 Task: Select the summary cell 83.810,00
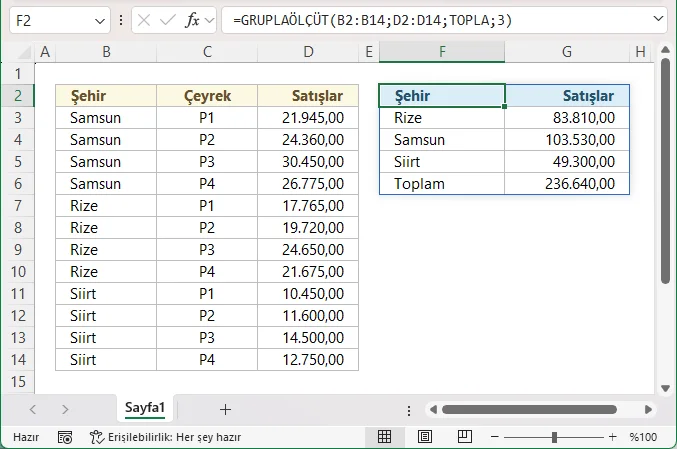click(567, 117)
